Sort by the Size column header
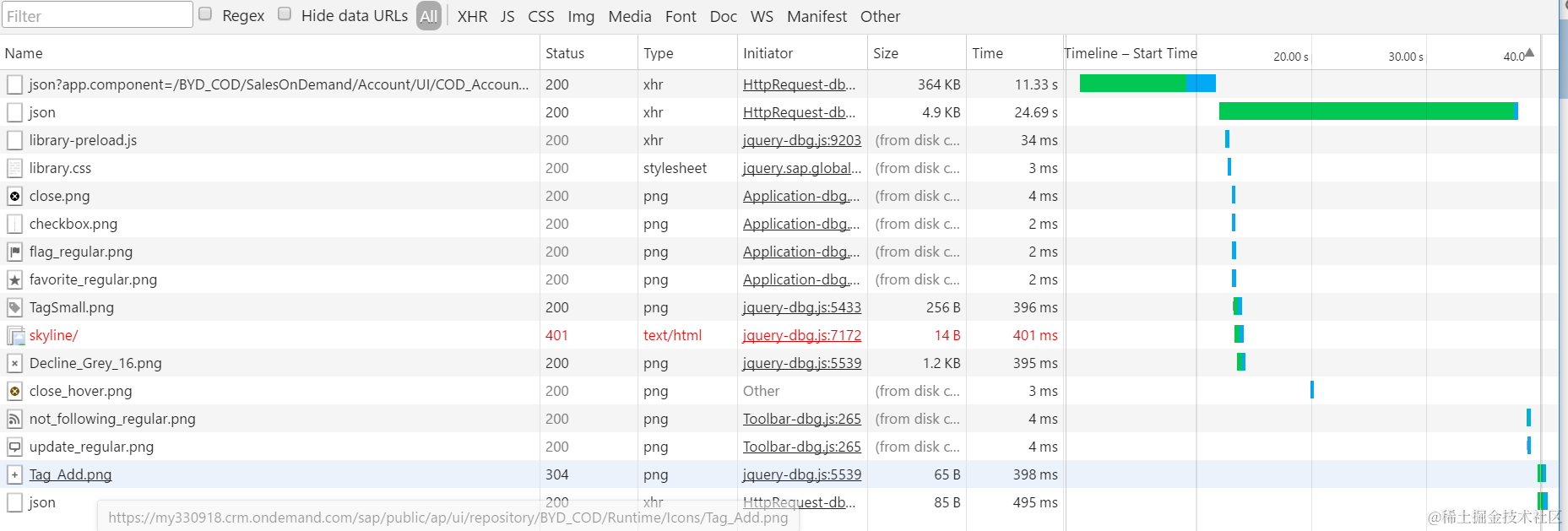Screen dimensions: 1568x531 coord(916,53)
